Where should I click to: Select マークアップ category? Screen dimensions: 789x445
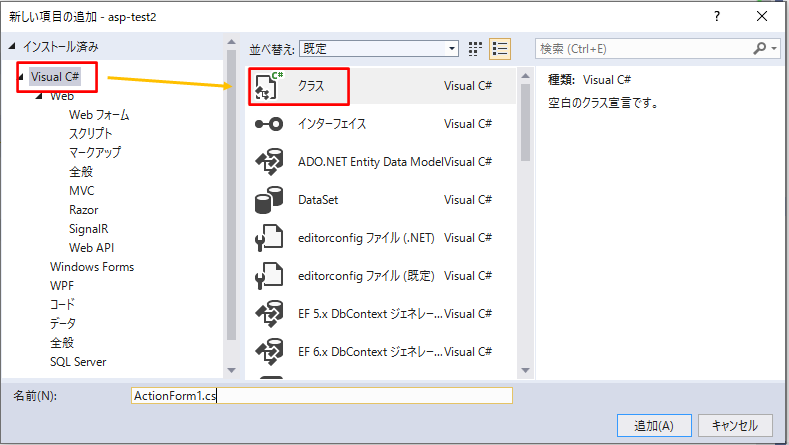pyautogui.click(x=95, y=153)
